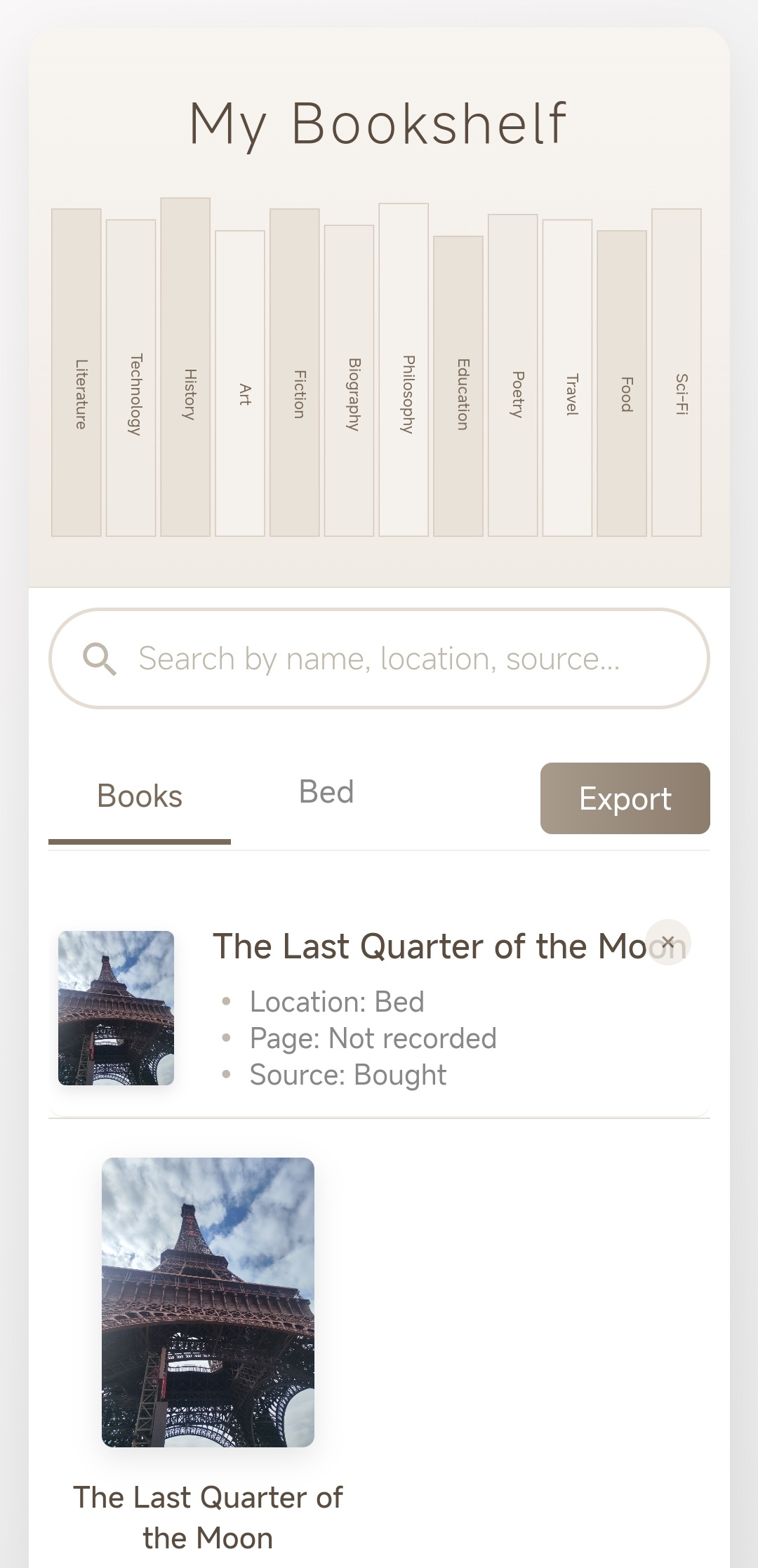Choose the Poetry book spine

tap(513, 375)
